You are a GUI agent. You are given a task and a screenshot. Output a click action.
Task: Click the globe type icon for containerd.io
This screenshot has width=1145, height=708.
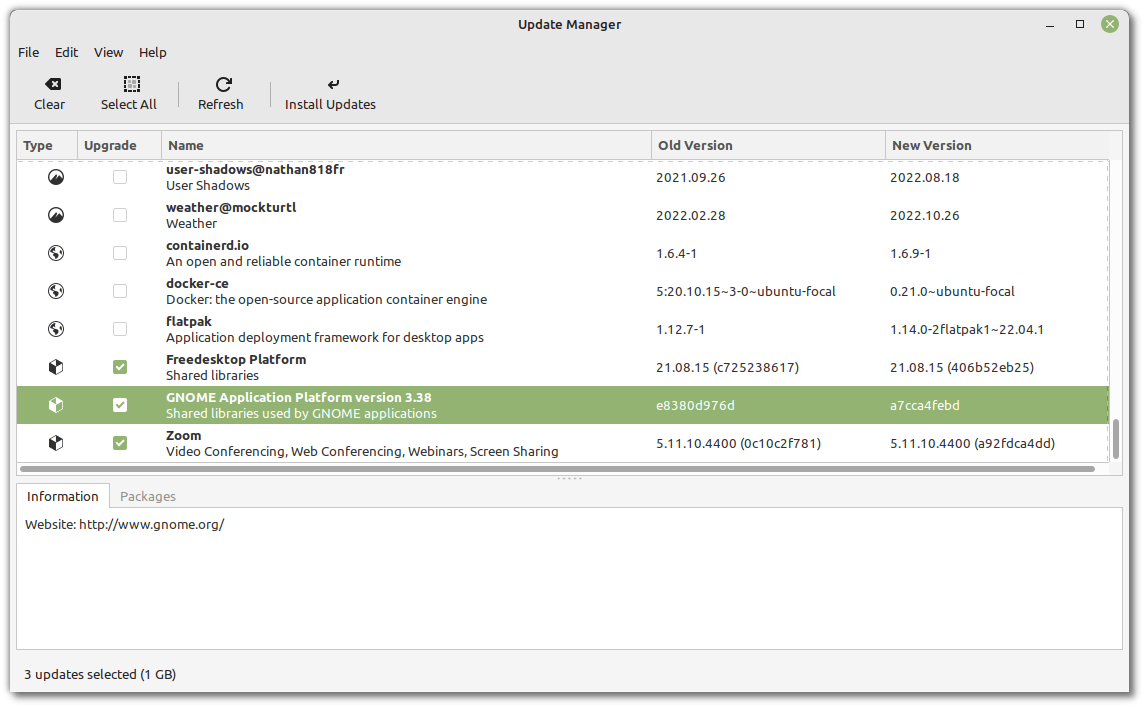(56, 253)
